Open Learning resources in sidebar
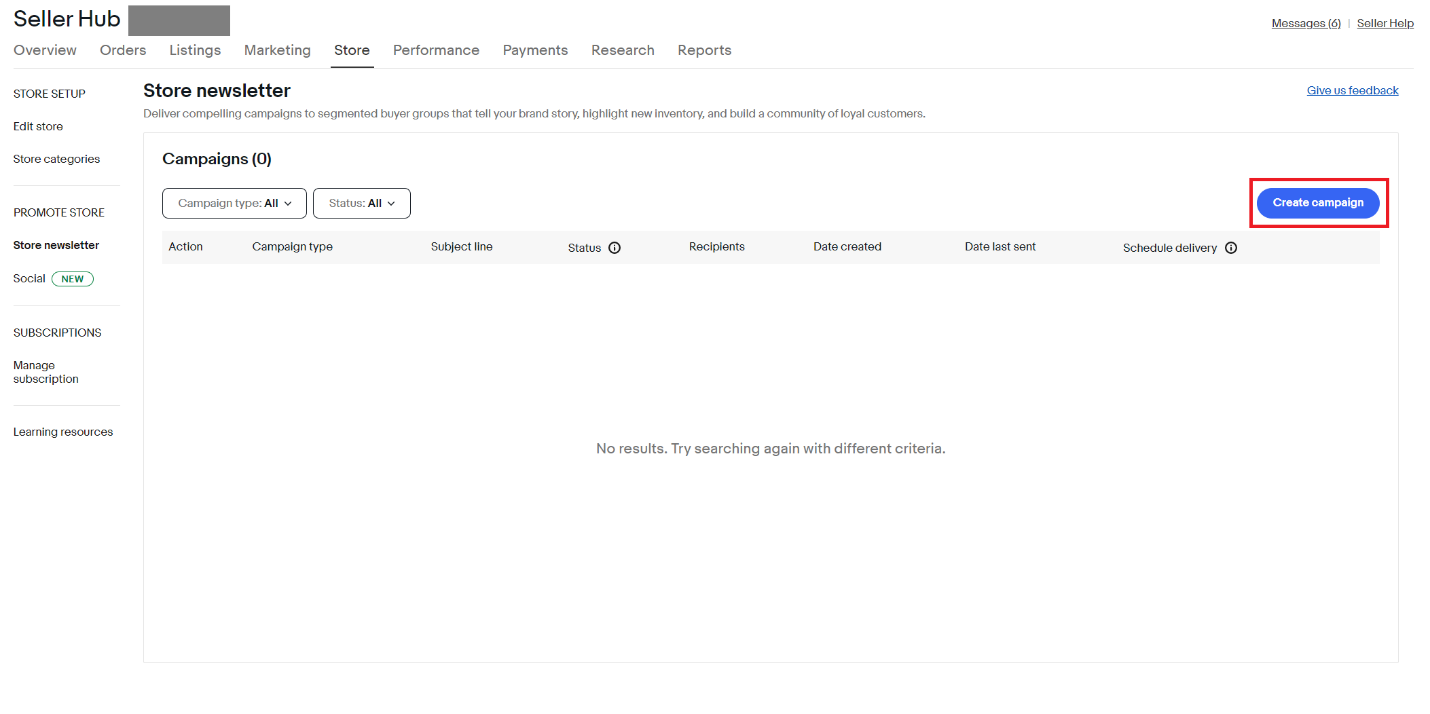The height and width of the screenshot is (714, 1430). 63,432
